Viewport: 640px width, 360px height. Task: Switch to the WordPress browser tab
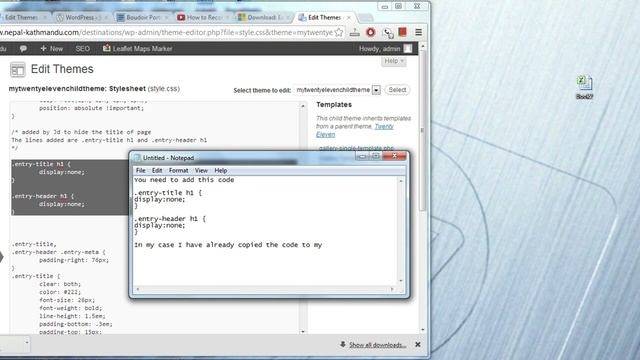click(x=82, y=18)
